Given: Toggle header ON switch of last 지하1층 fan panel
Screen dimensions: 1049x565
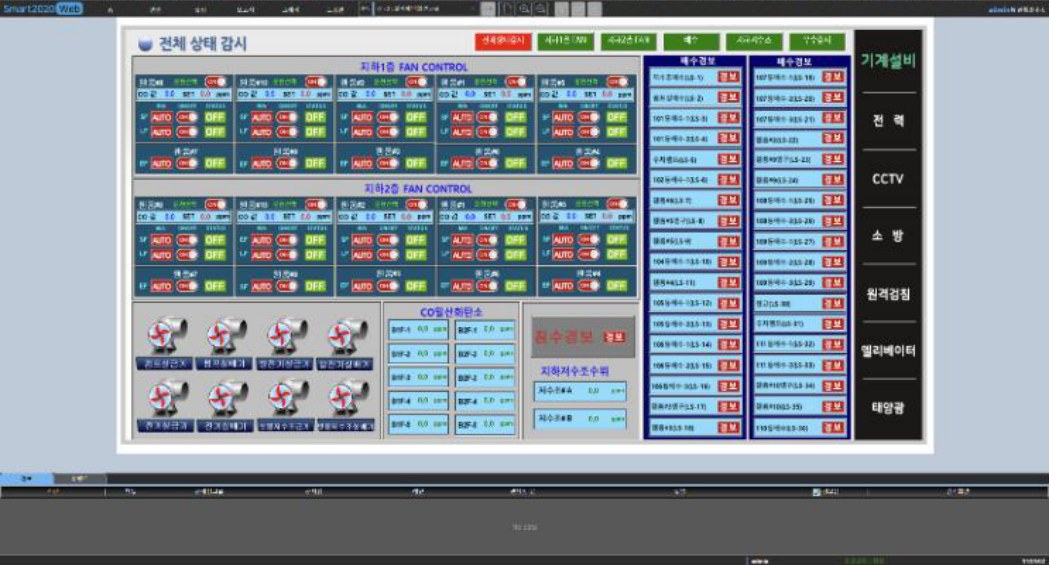Looking at the screenshot, I should click(617, 82).
